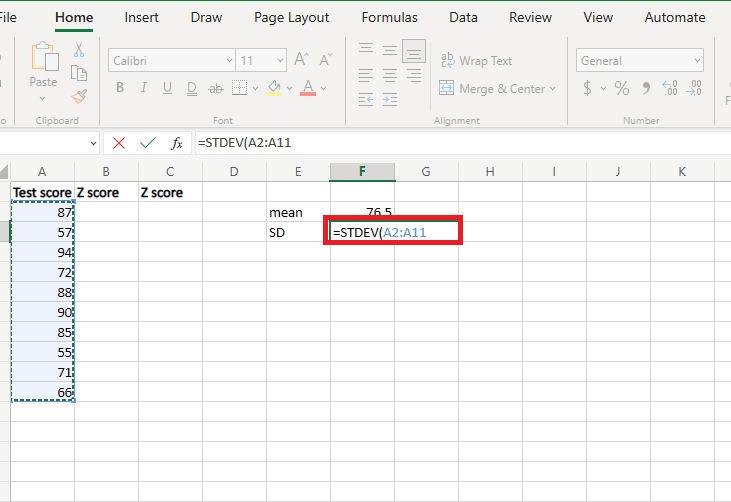The image size is (731, 502).
Task: Toggle Strikethrough formatting
Action: pos(215,88)
